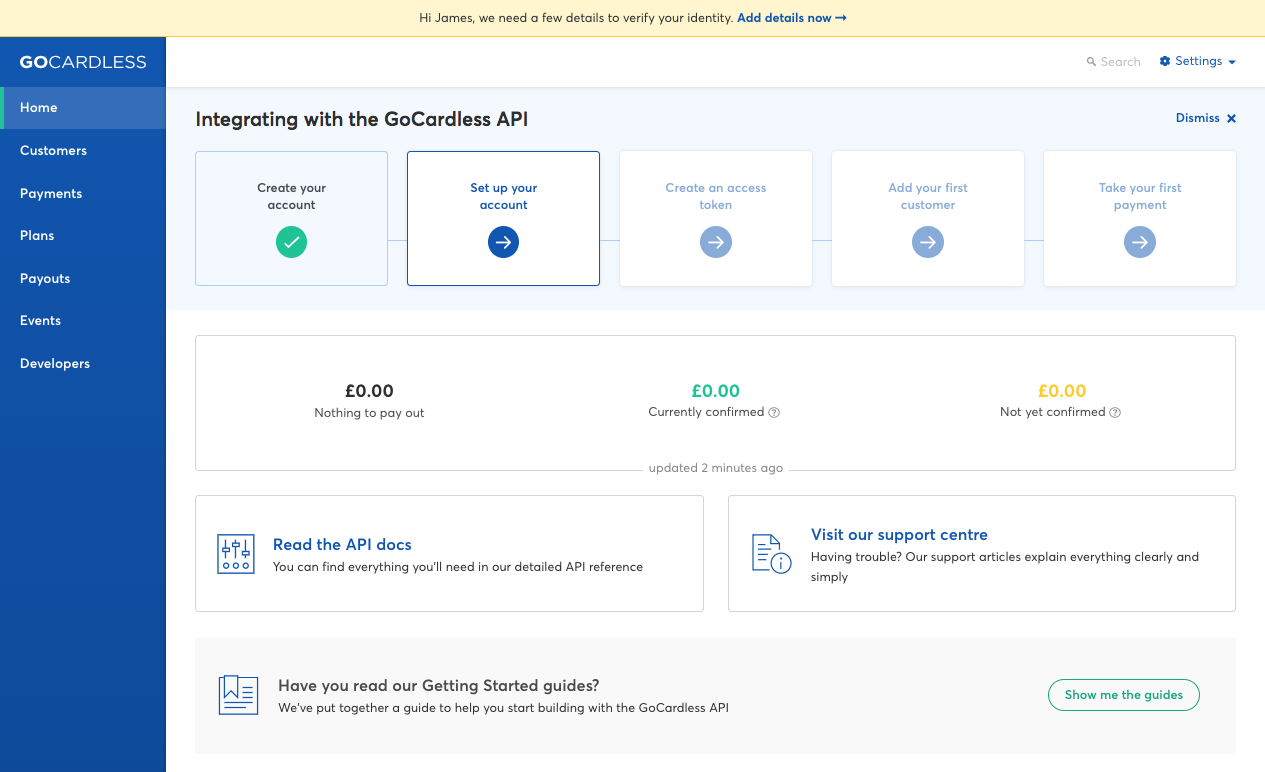Click the green checkmark on Create your account
Screen dimensions: 1265x772
tap(291, 242)
